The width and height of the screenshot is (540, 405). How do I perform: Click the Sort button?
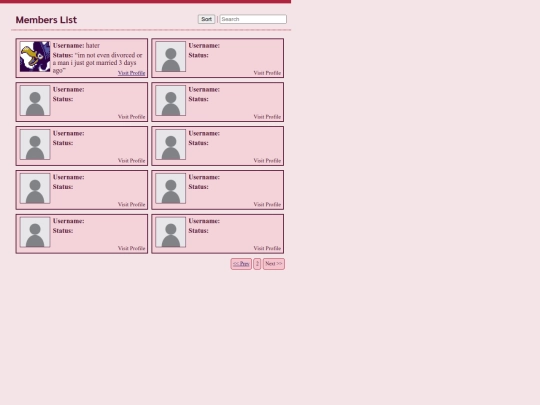(206, 19)
